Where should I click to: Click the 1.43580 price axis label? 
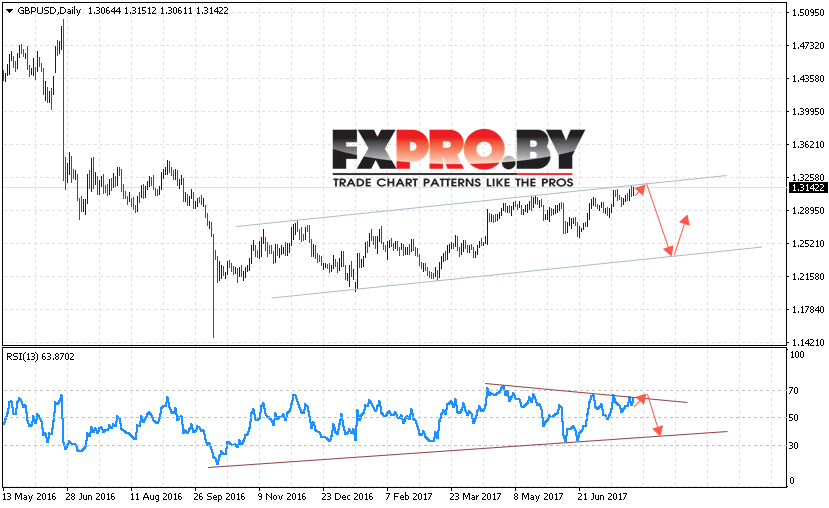point(808,79)
